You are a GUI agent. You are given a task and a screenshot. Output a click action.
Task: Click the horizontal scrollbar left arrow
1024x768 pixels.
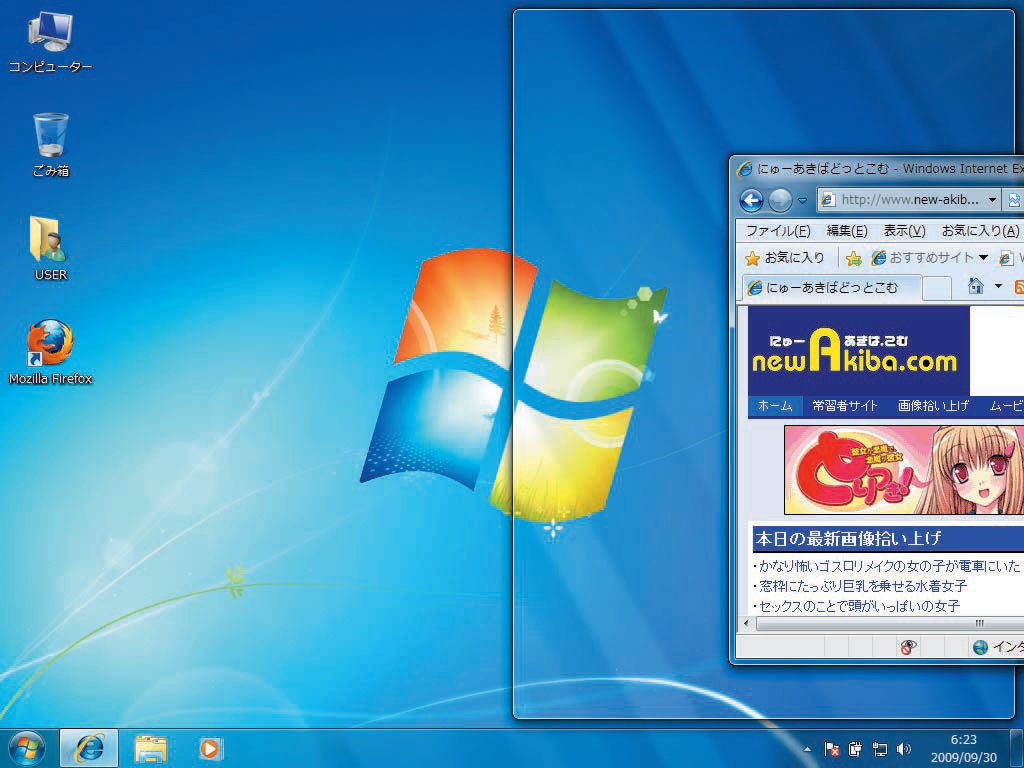tap(746, 623)
